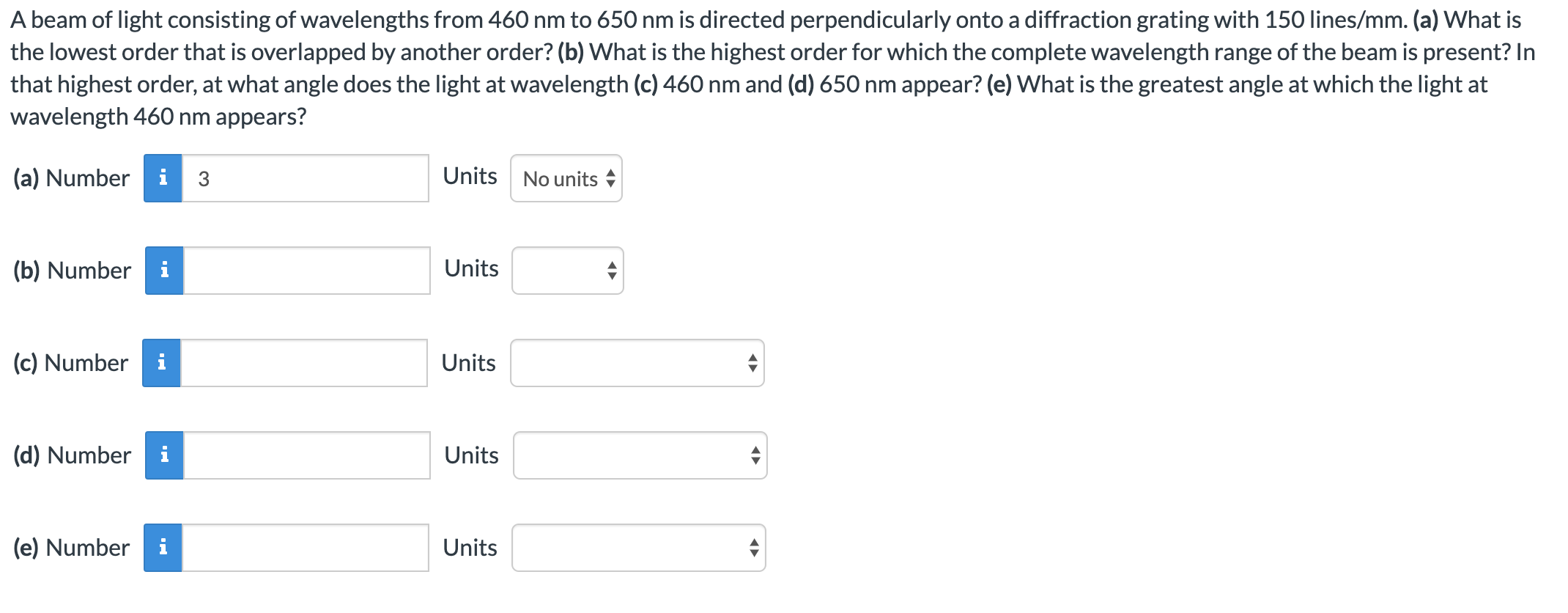Click the info icon for part (b)
This screenshot has height=613, width=1568.
pyautogui.click(x=164, y=271)
